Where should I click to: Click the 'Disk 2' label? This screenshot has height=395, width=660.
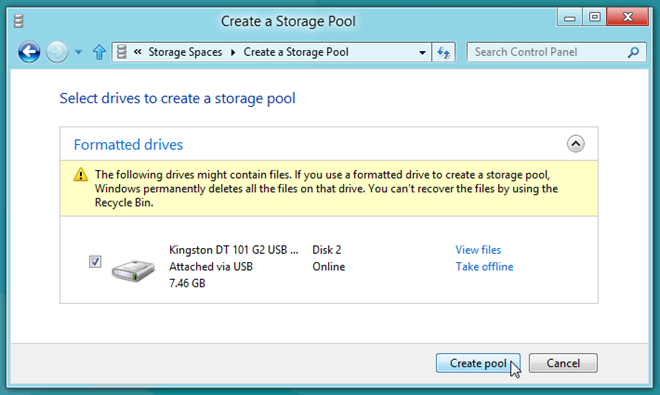coord(327,250)
